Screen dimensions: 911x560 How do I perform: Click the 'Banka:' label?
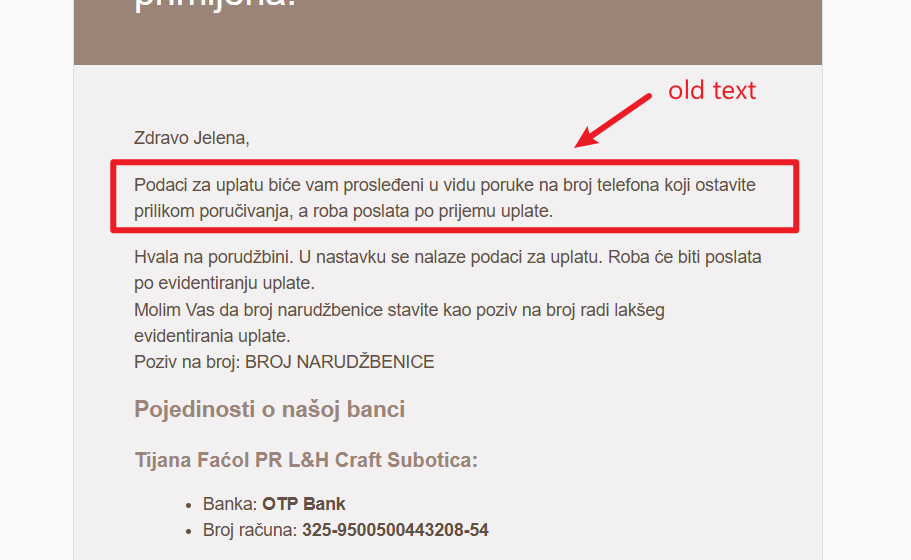point(230,504)
